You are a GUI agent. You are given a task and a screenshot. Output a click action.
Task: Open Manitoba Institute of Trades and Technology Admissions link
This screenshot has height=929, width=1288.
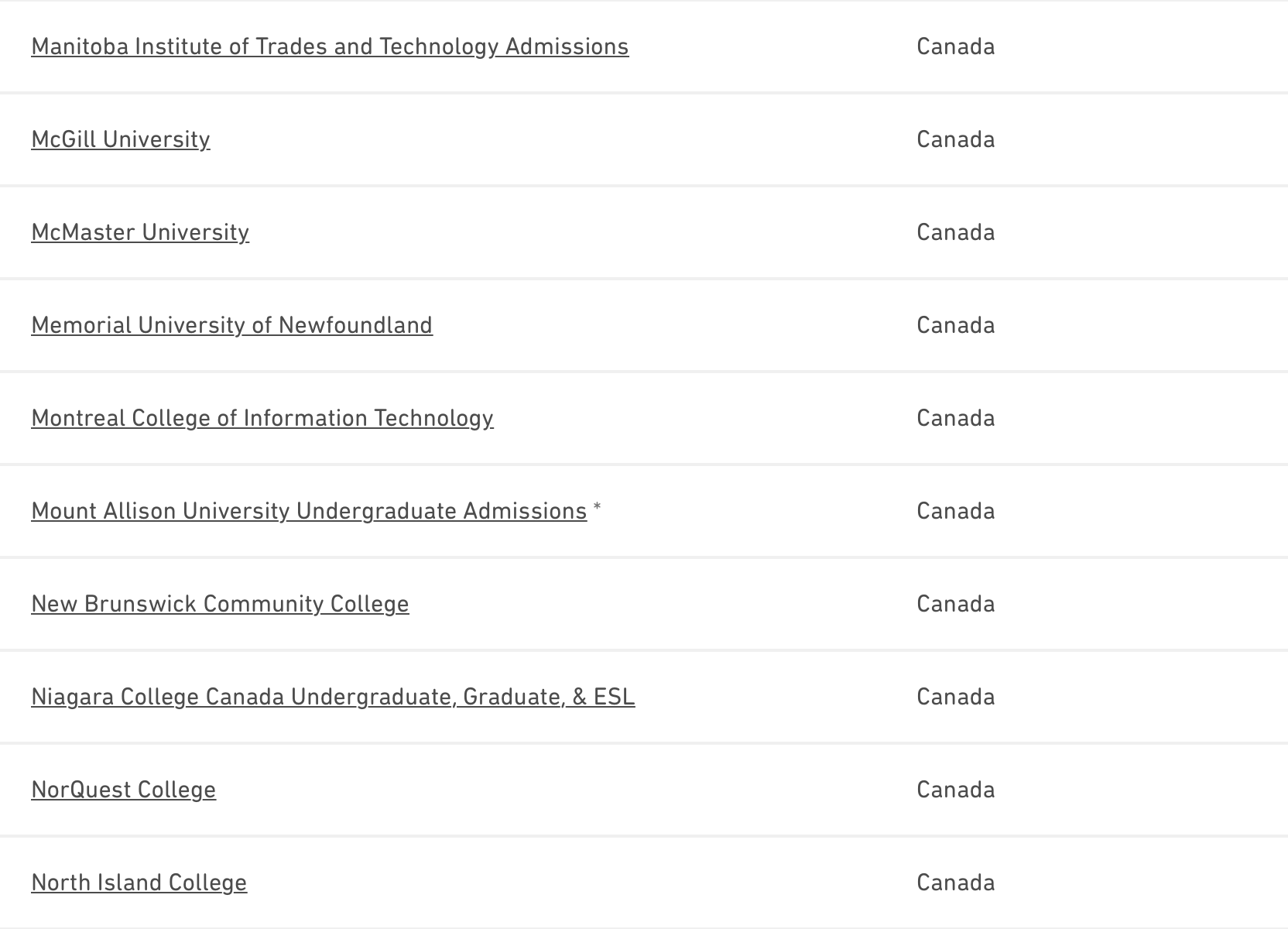(330, 46)
